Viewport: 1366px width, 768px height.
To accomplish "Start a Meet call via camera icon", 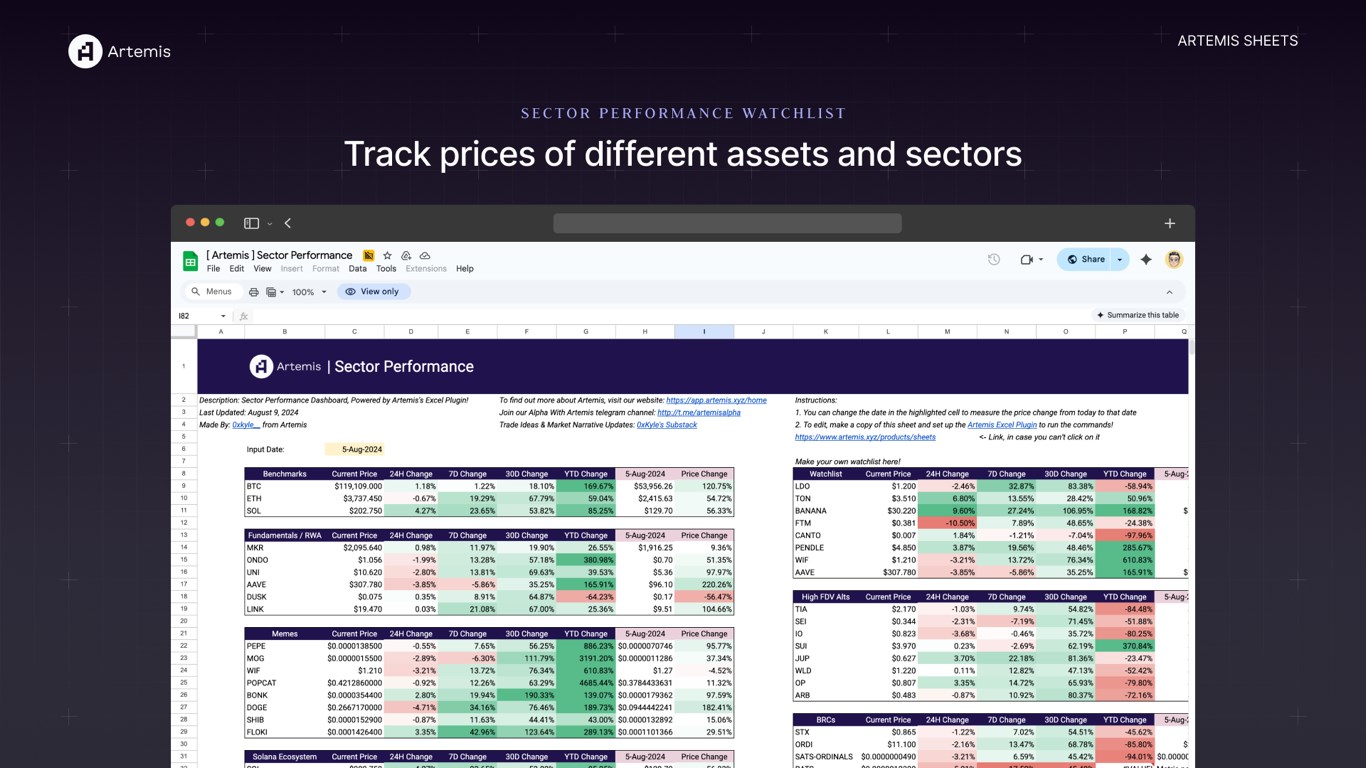I will (x=1026, y=259).
